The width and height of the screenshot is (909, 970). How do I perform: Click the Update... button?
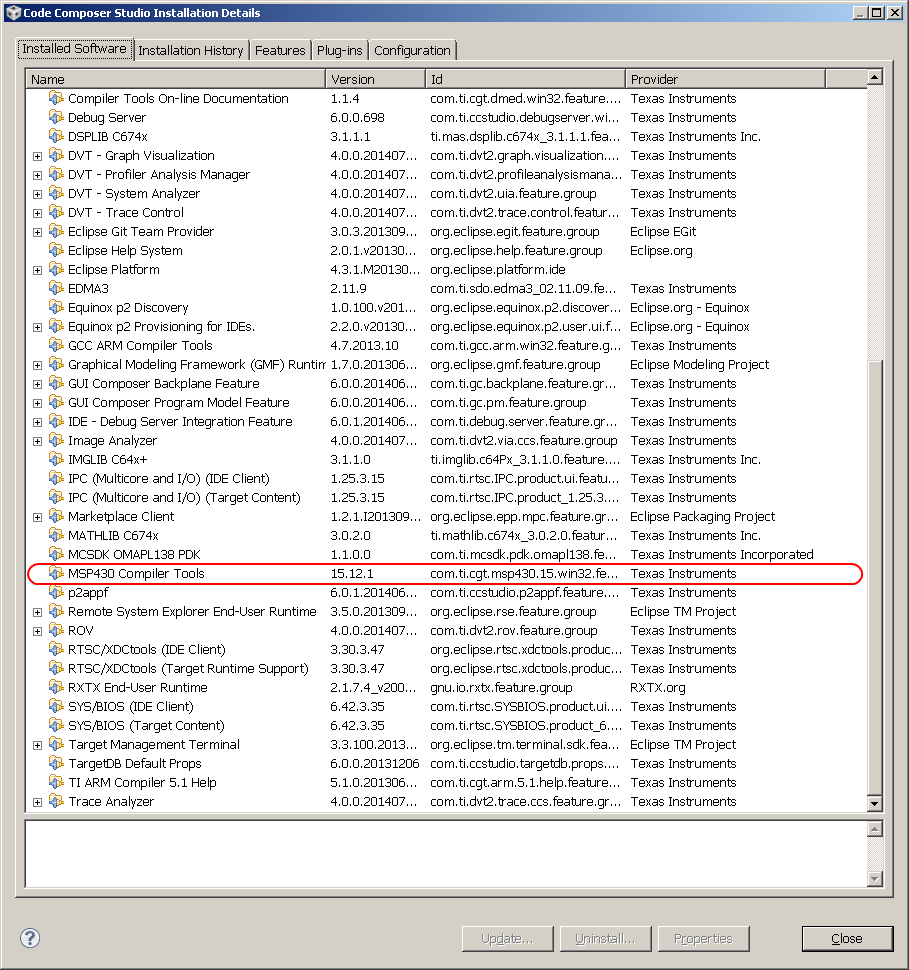[x=507, y=938]
